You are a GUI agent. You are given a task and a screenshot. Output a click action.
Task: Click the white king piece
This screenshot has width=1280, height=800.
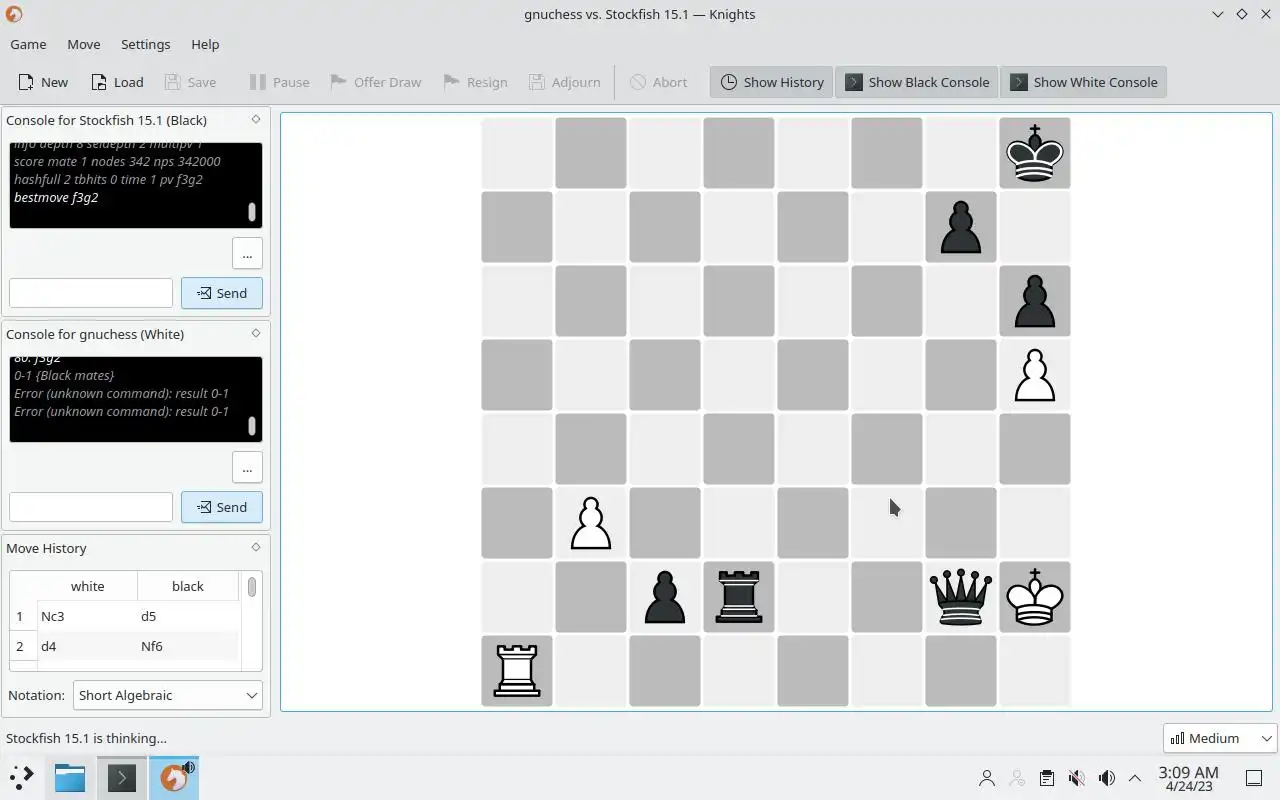tap(1035, 597)
